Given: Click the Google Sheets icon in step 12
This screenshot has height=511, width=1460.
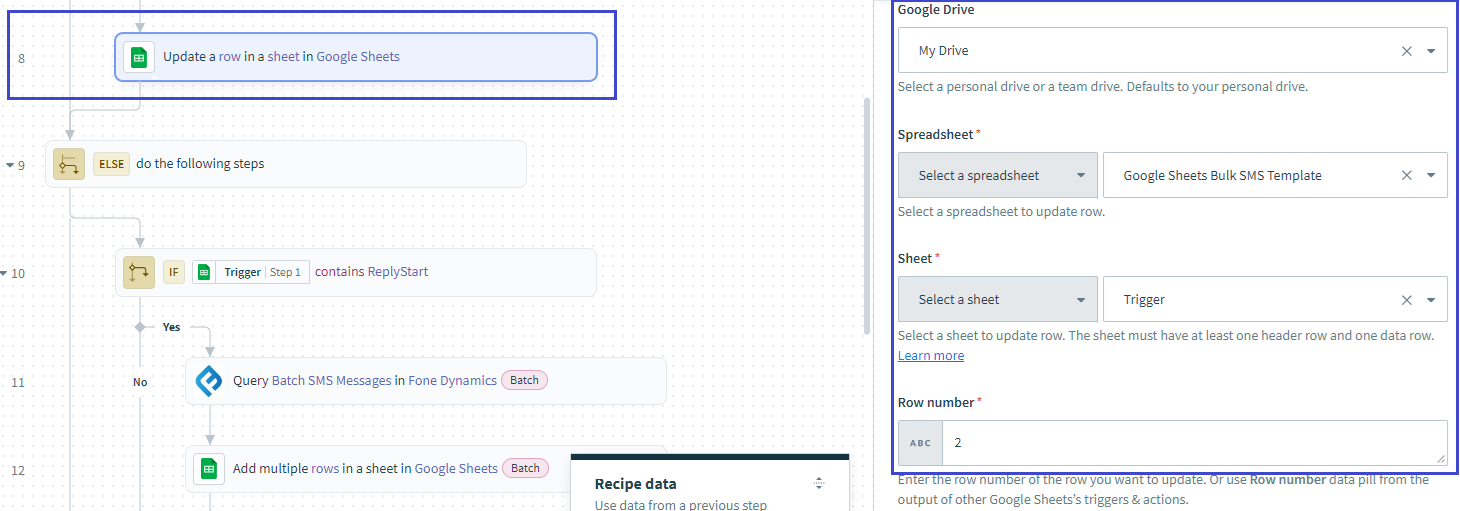Looking at the screenshot, I should [x=209, y=468].
